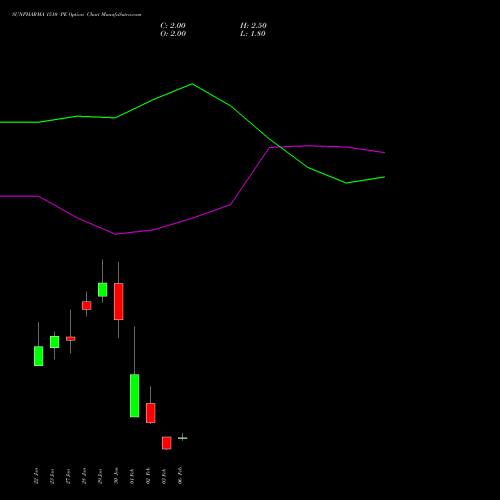Select the tall green candlestick for 01 Feb
Screen dimensions: 500x500
pos(135,395)
